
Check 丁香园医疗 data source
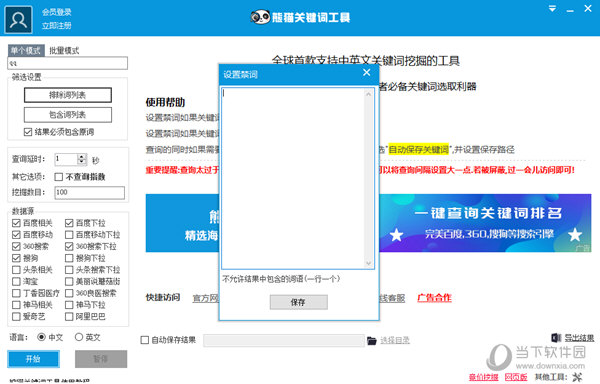click(16, 293)
